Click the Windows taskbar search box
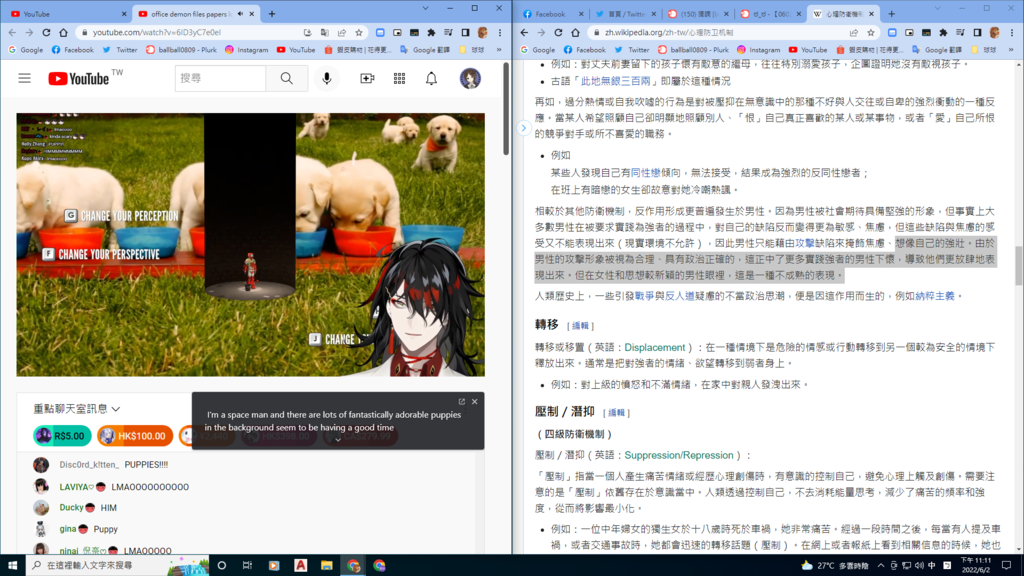Screen dimensions: 1024x576 pos(118,566)
